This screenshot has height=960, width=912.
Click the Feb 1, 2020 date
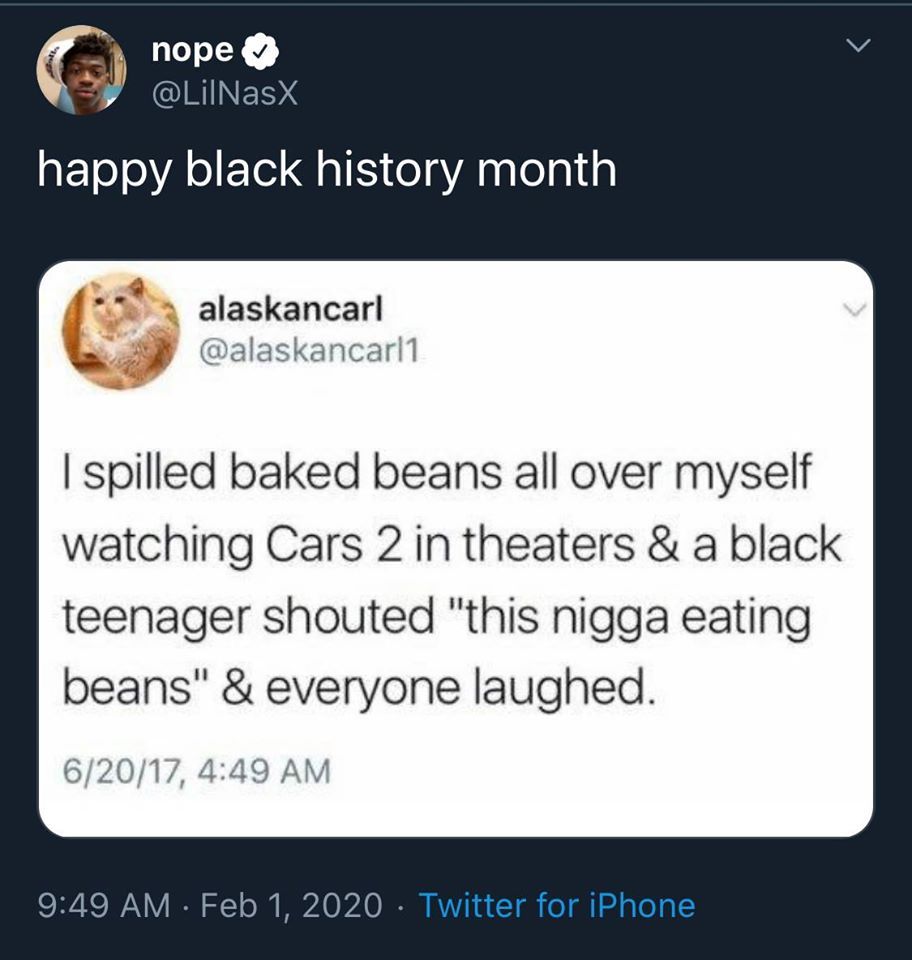pyautogui.click(x=291, y=905)
